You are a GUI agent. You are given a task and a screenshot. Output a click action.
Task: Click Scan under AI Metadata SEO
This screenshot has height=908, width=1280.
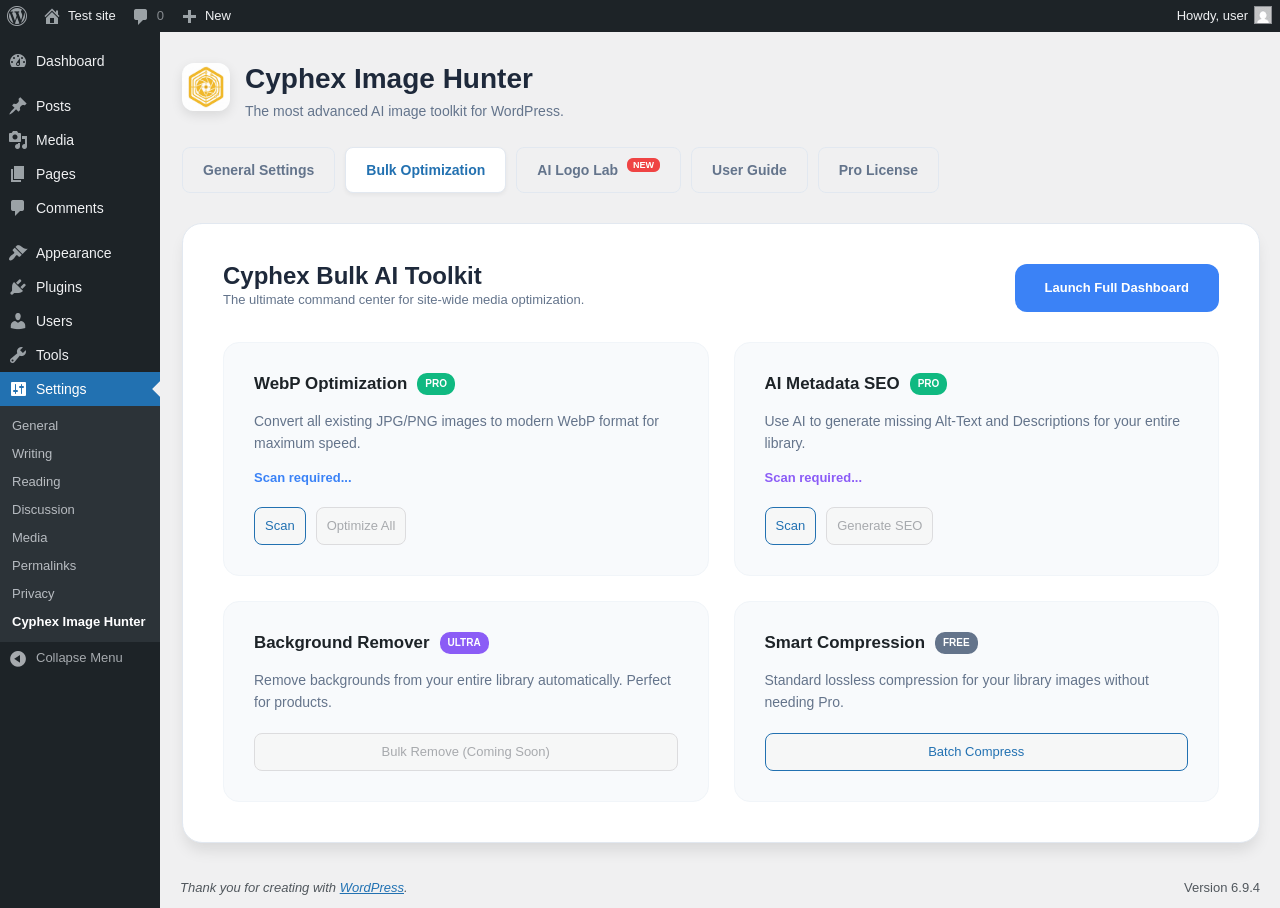[790, 526]
